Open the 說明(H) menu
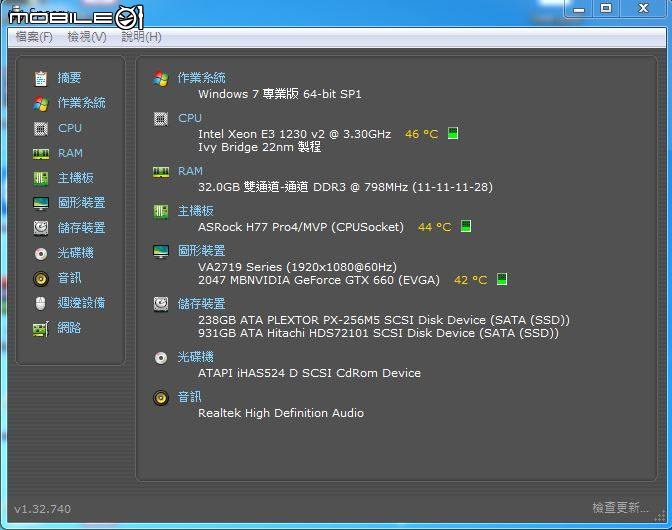The image size is (672, 530). tap(141, 37)
